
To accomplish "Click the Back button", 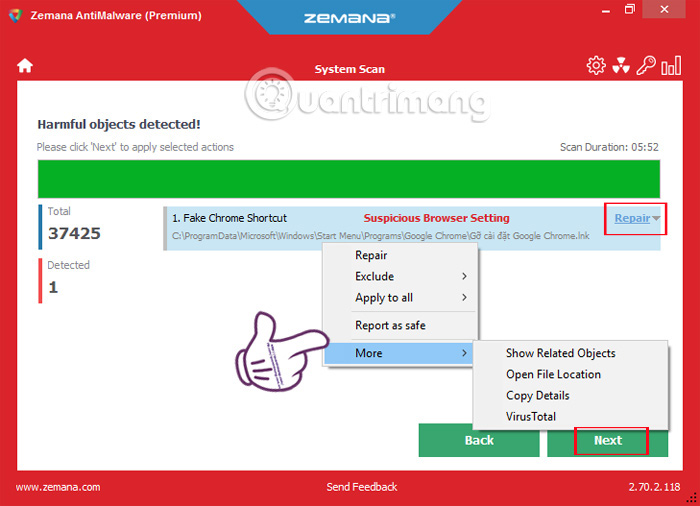I will 479,440.
